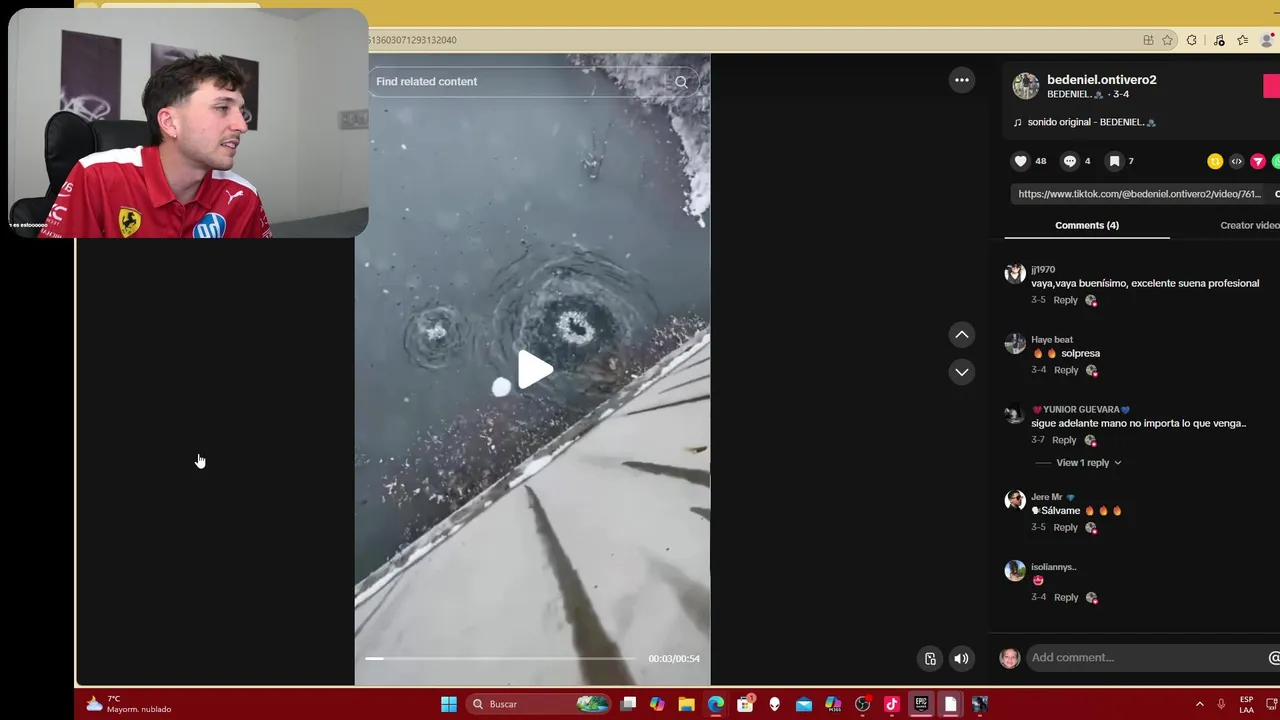This screenshot has width=1280, height=720.
Task: Open Epic Games Launcher from taskbar
Action: (x=921, y=704)
